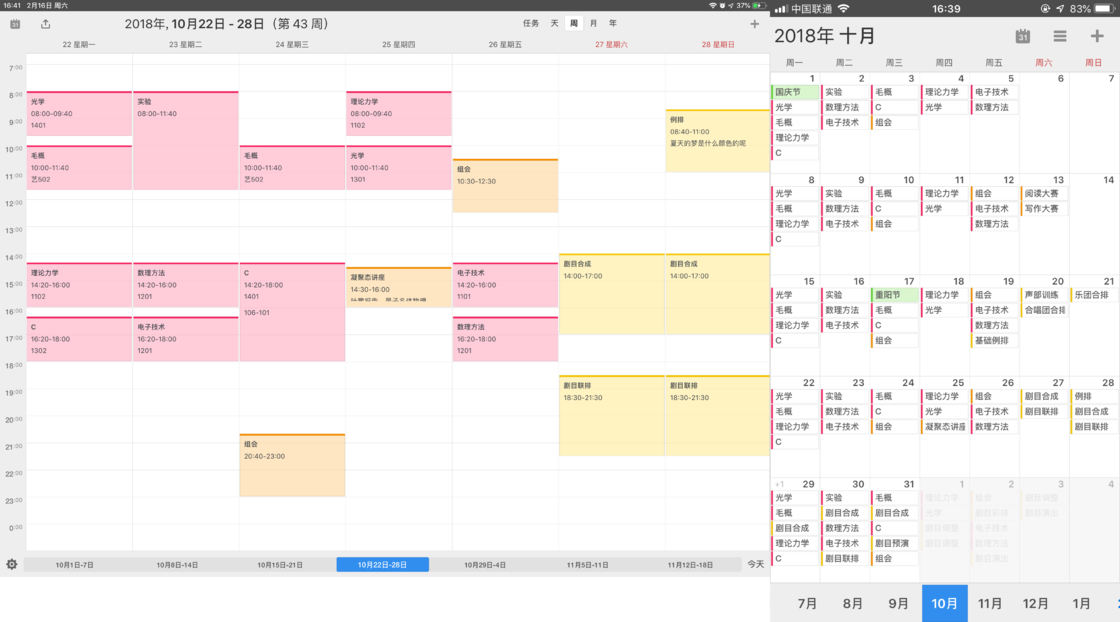Switch to 月 view tab
This screenshot has width=1120, height=622.
point(594,24)
